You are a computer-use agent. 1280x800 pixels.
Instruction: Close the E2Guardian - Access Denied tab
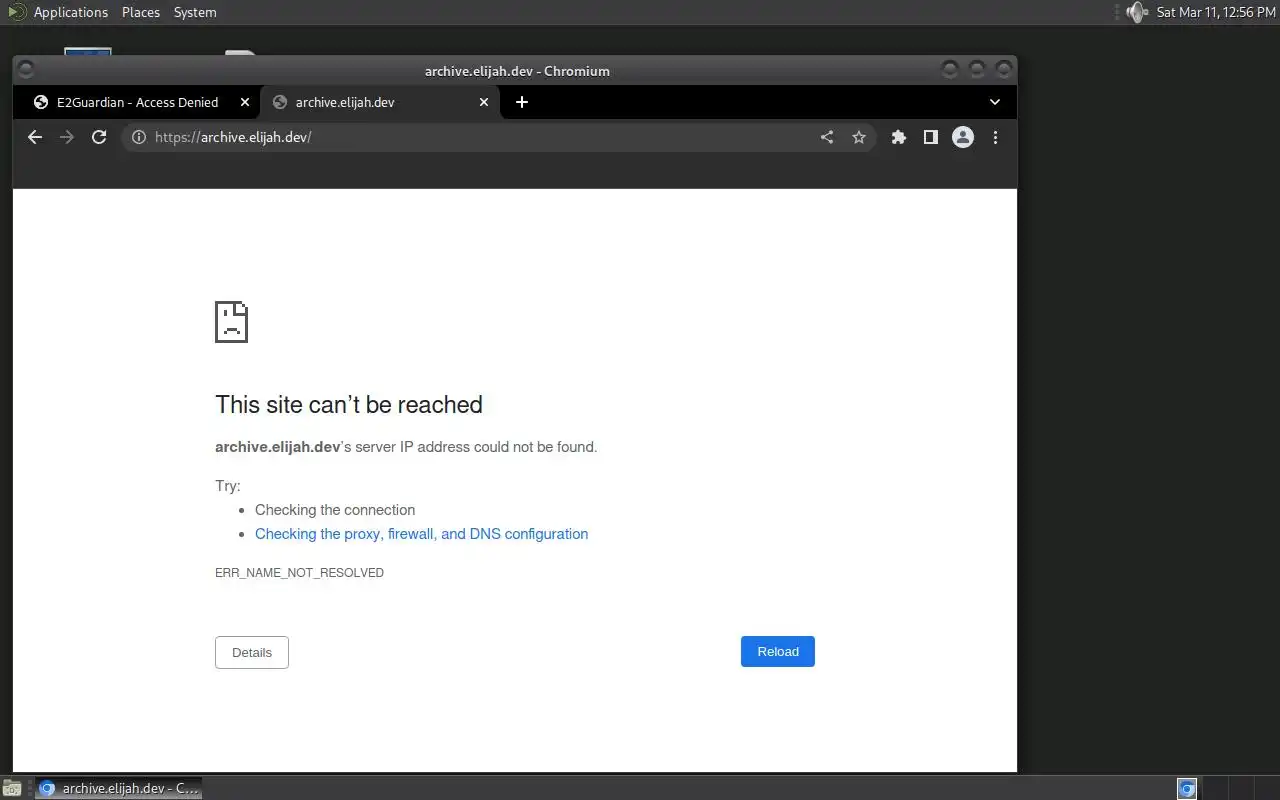click(245, 102)
